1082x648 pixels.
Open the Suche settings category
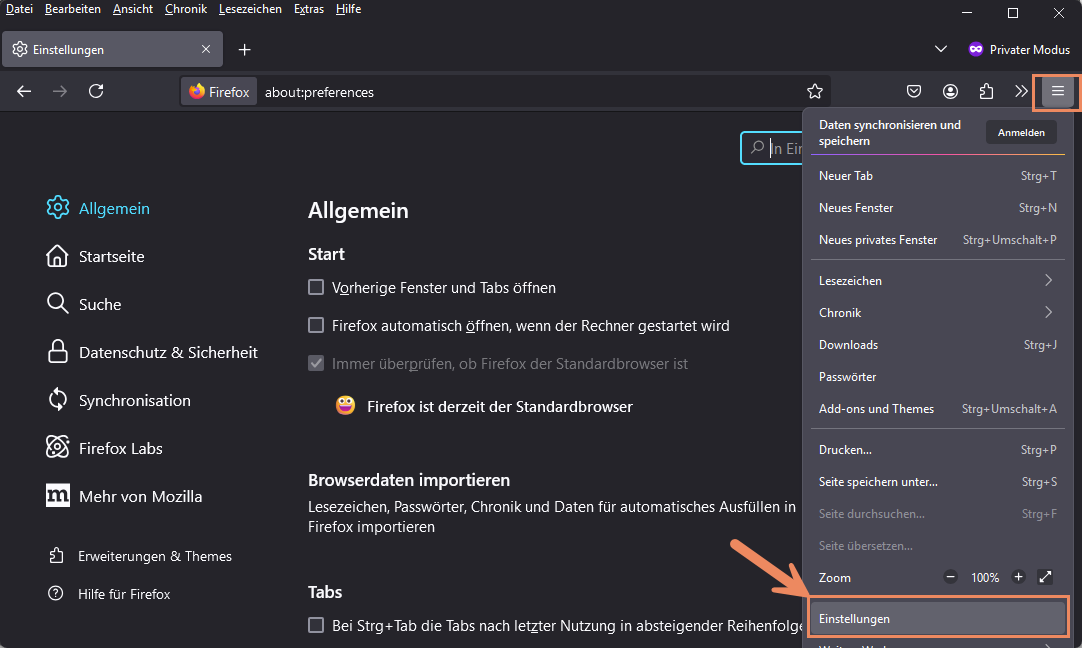[x=83, y=304]
